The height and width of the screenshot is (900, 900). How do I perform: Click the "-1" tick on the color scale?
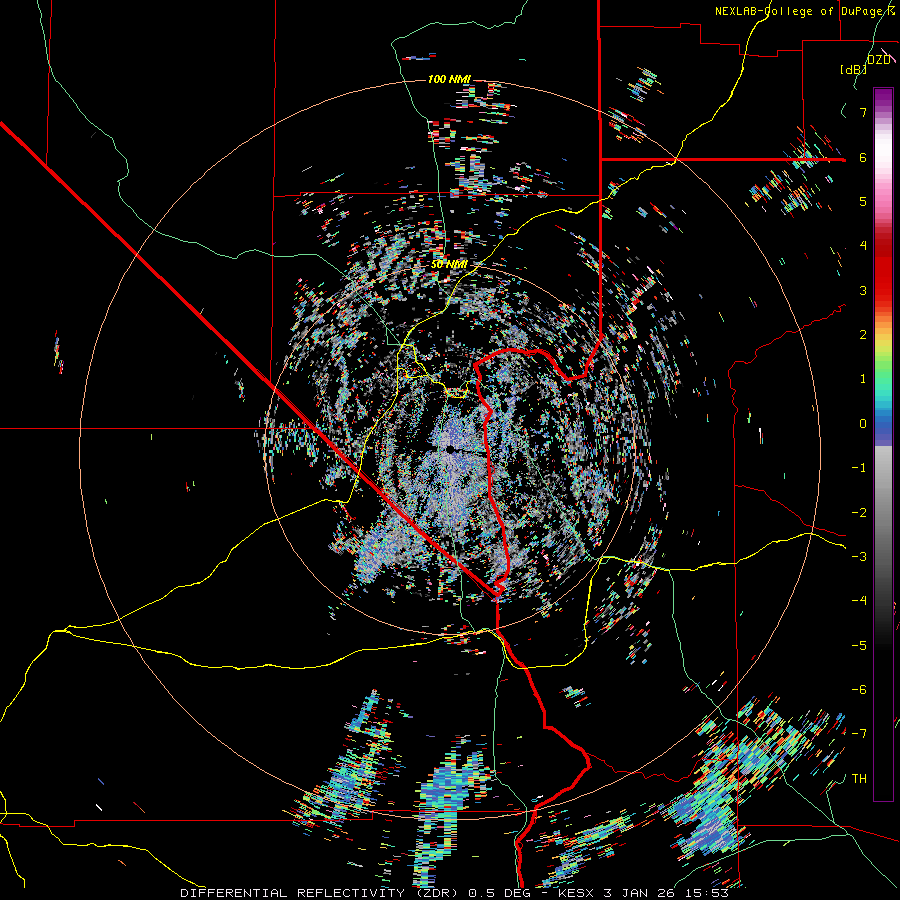click(x=859, y=468)
